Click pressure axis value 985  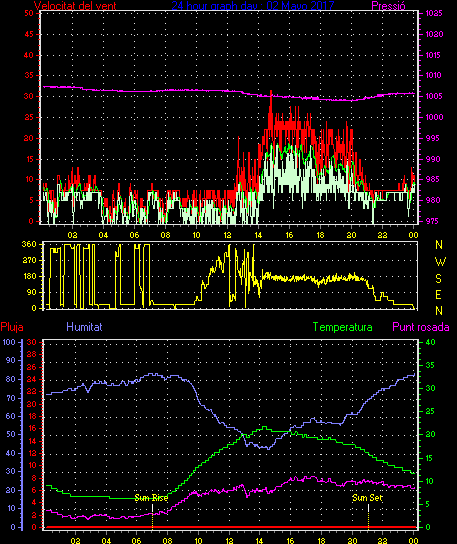point(433,179)
